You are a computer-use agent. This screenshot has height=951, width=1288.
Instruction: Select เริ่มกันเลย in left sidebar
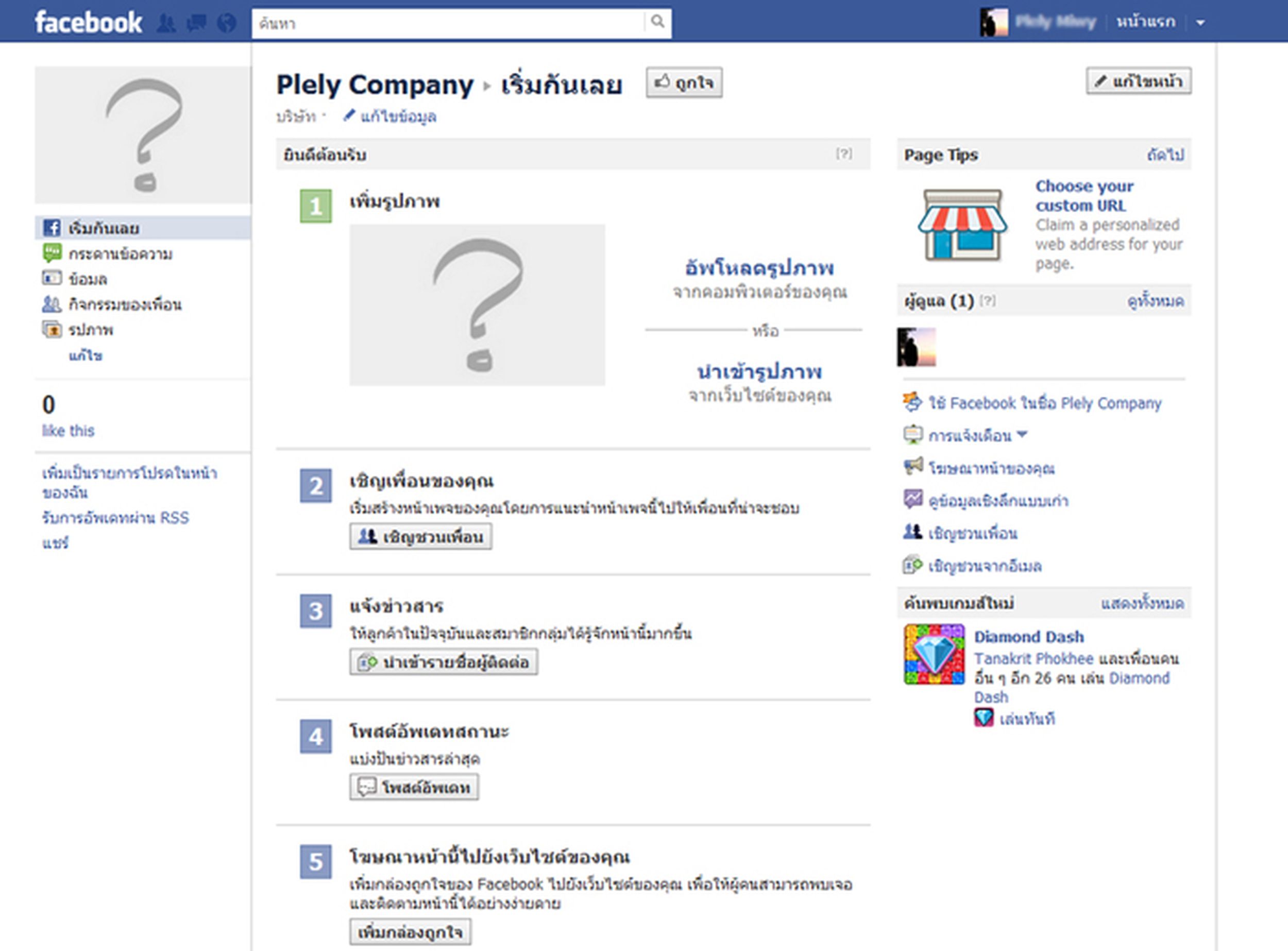coord(143,228)
